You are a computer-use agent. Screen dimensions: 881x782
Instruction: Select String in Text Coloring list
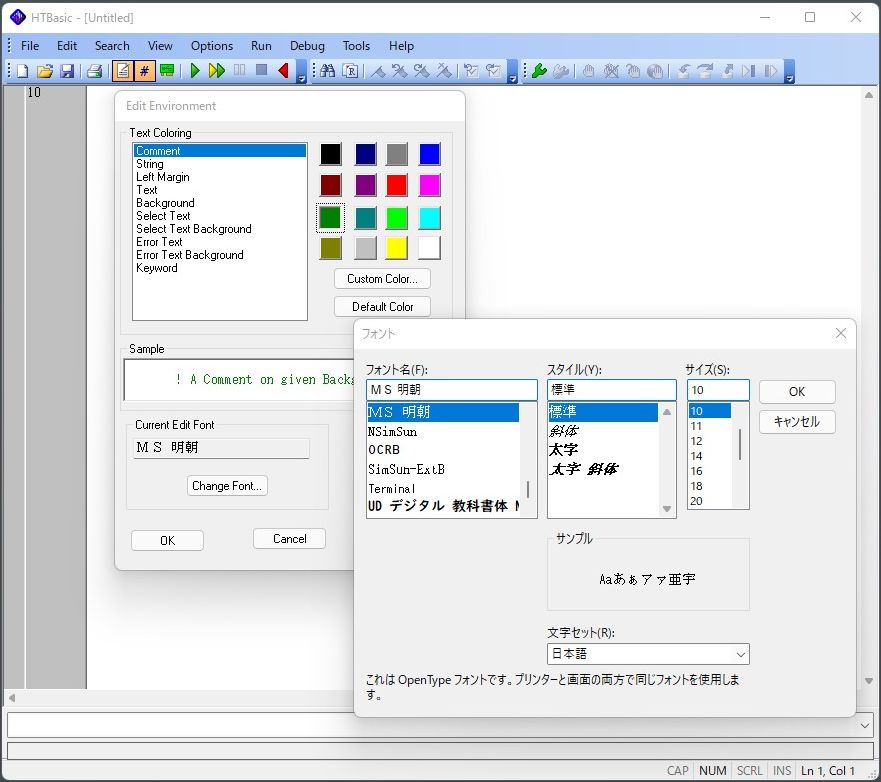(x=220, y=164)
